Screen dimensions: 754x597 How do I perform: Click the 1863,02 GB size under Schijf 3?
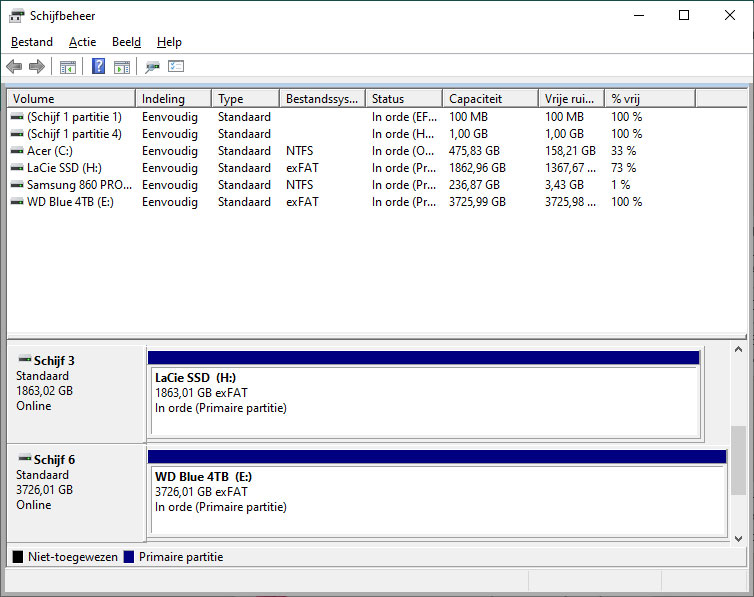[44, 391]
